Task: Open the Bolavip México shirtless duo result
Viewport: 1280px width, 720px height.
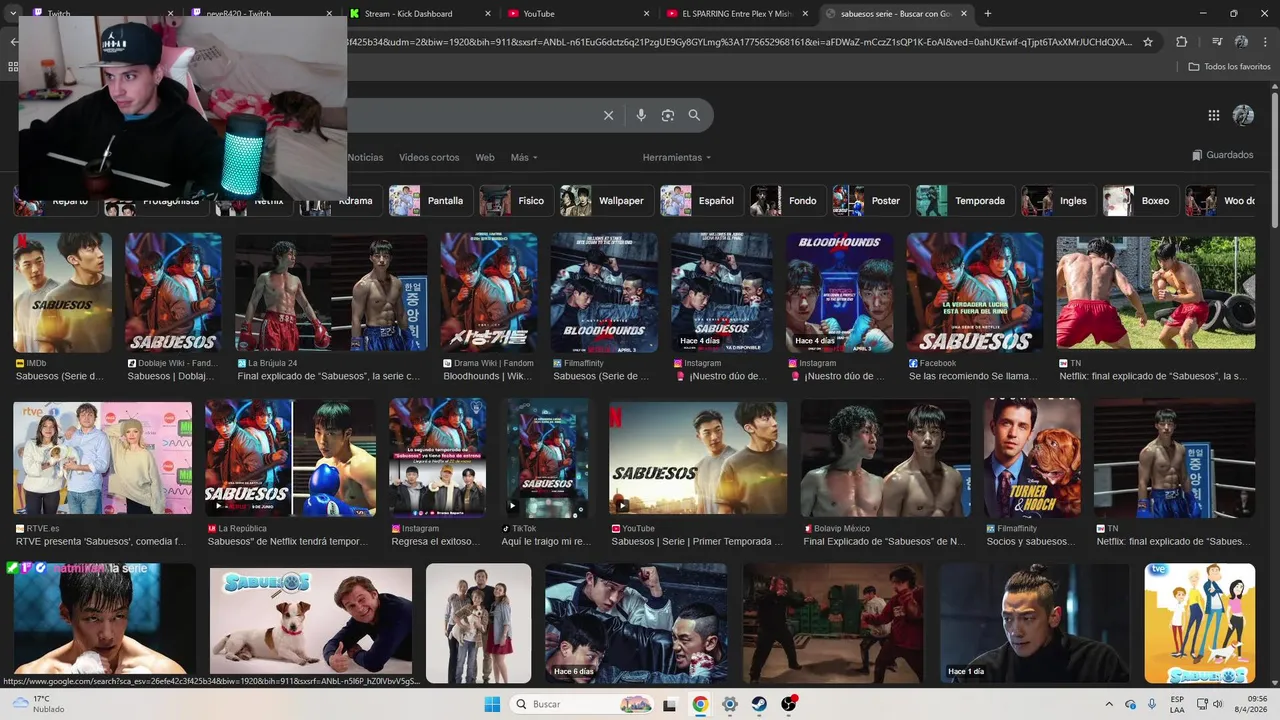Action: (886, 459)
